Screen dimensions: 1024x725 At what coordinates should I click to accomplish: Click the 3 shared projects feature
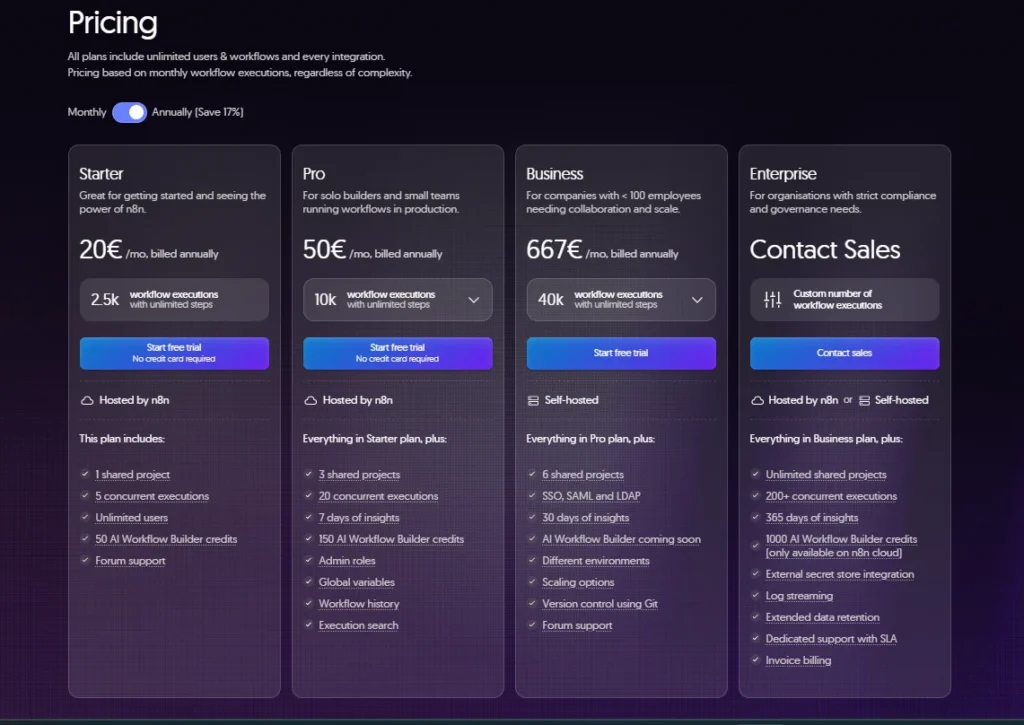click(359, 475)
